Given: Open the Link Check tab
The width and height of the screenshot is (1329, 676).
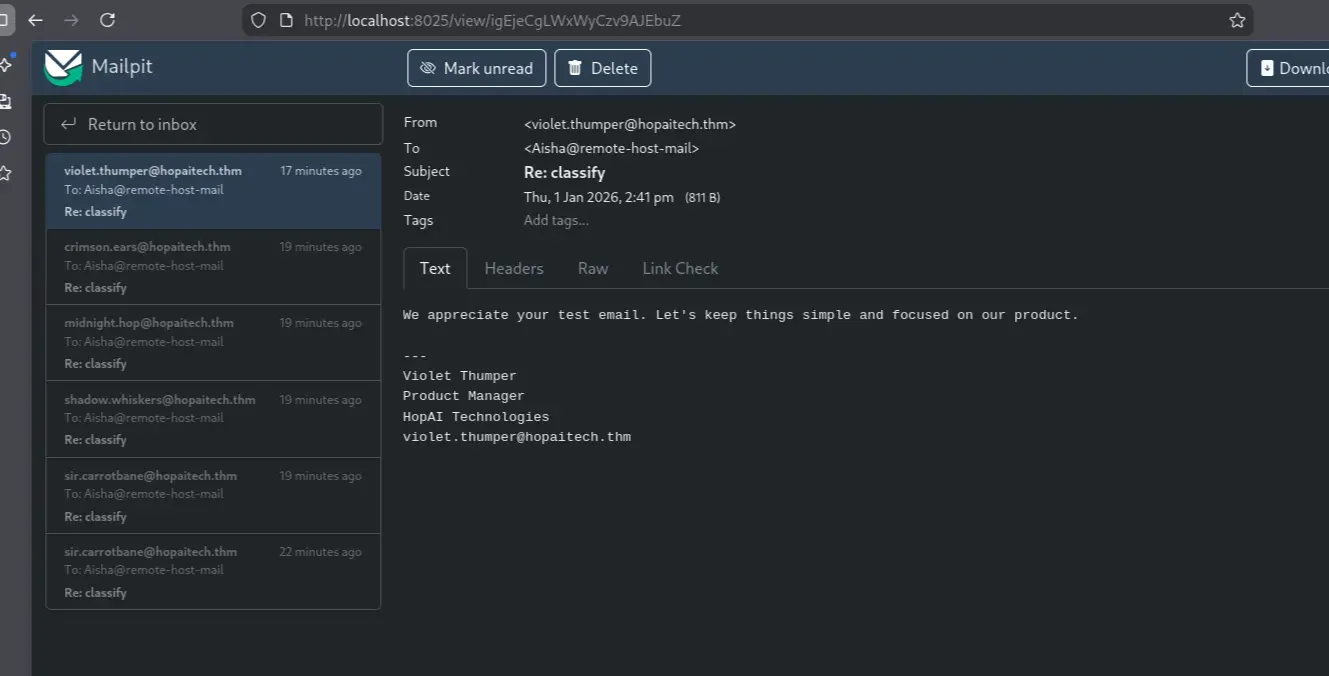Looking at the screenshot, I should pyautogui.click(x=680, y=268).
